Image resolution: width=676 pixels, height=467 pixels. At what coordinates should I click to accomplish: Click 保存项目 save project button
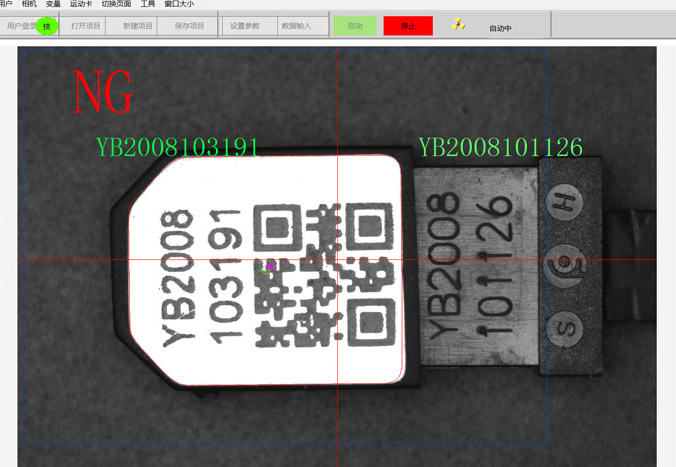click(189, 26)
